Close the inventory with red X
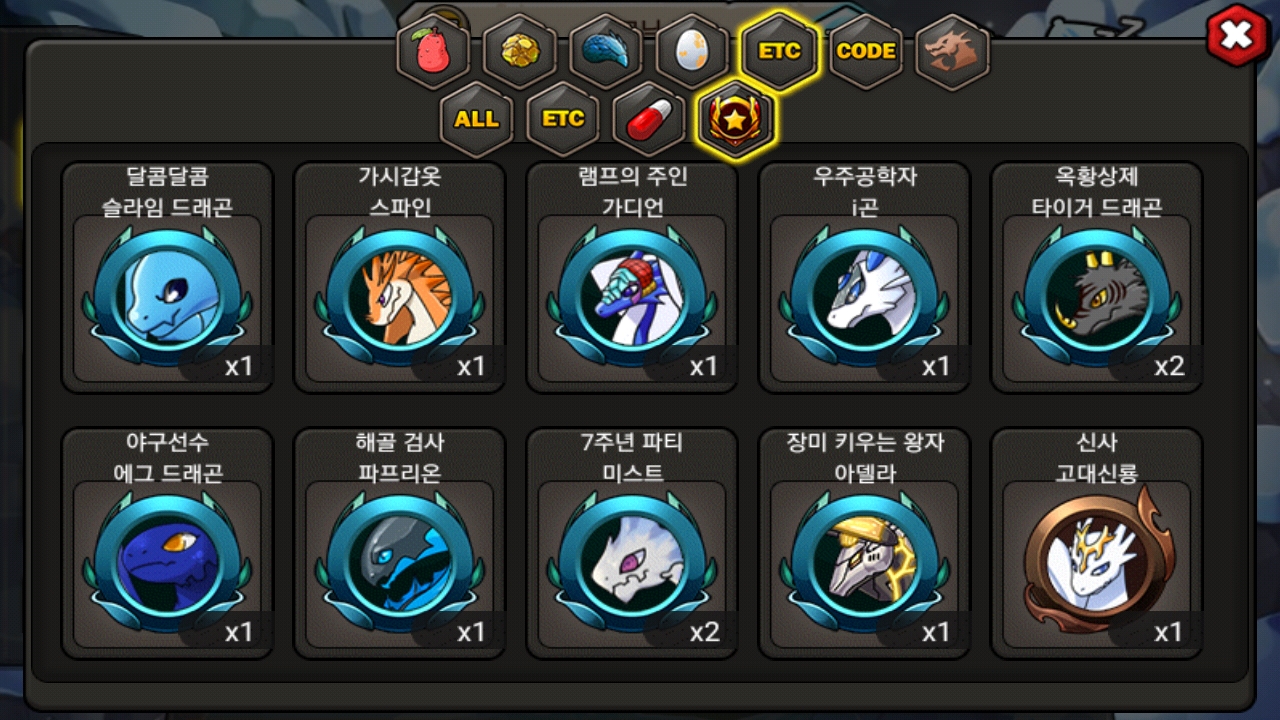The image size is (1280, 720). tap(1237, 36)
